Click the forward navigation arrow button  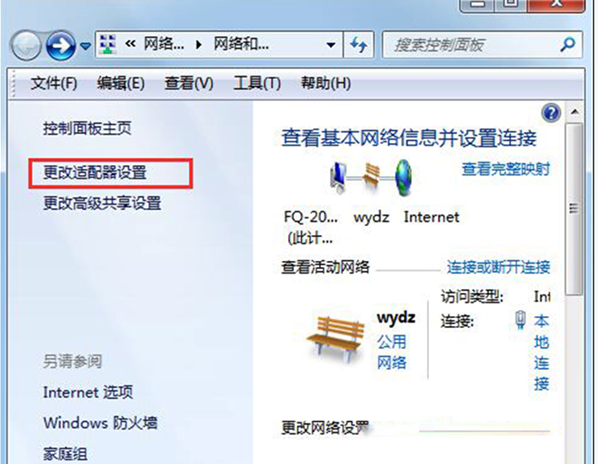[x=61, y=46]
